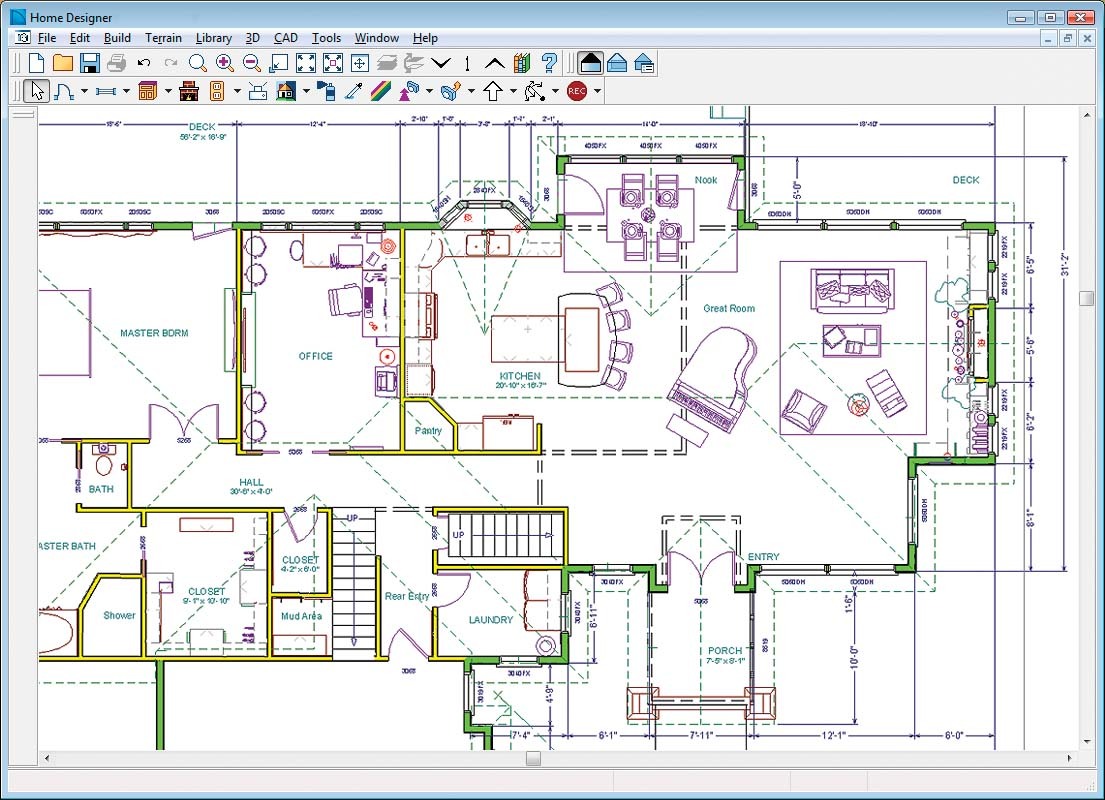Open the wall tool dropdown arrow
The width and height of the screenshot is (1105, 800).
tap(126, 91)
